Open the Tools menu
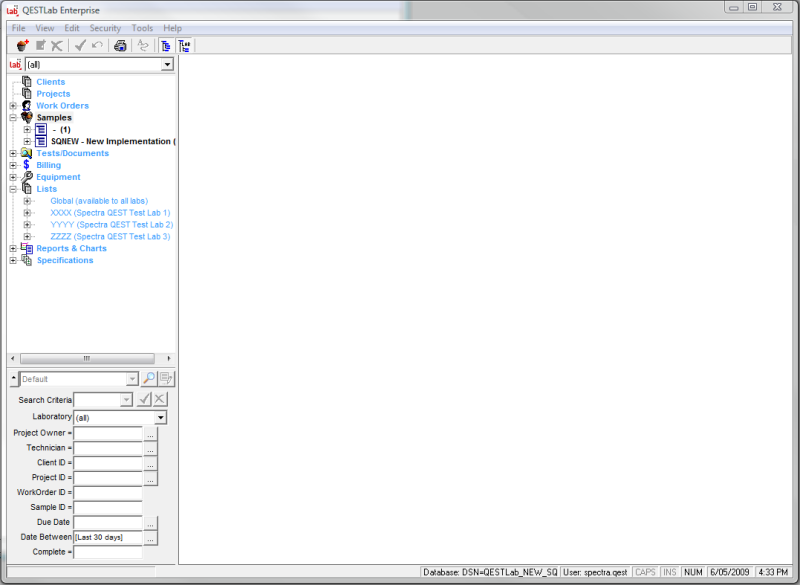The height and width of the screenshot is (585, 800). coord(141,27)
